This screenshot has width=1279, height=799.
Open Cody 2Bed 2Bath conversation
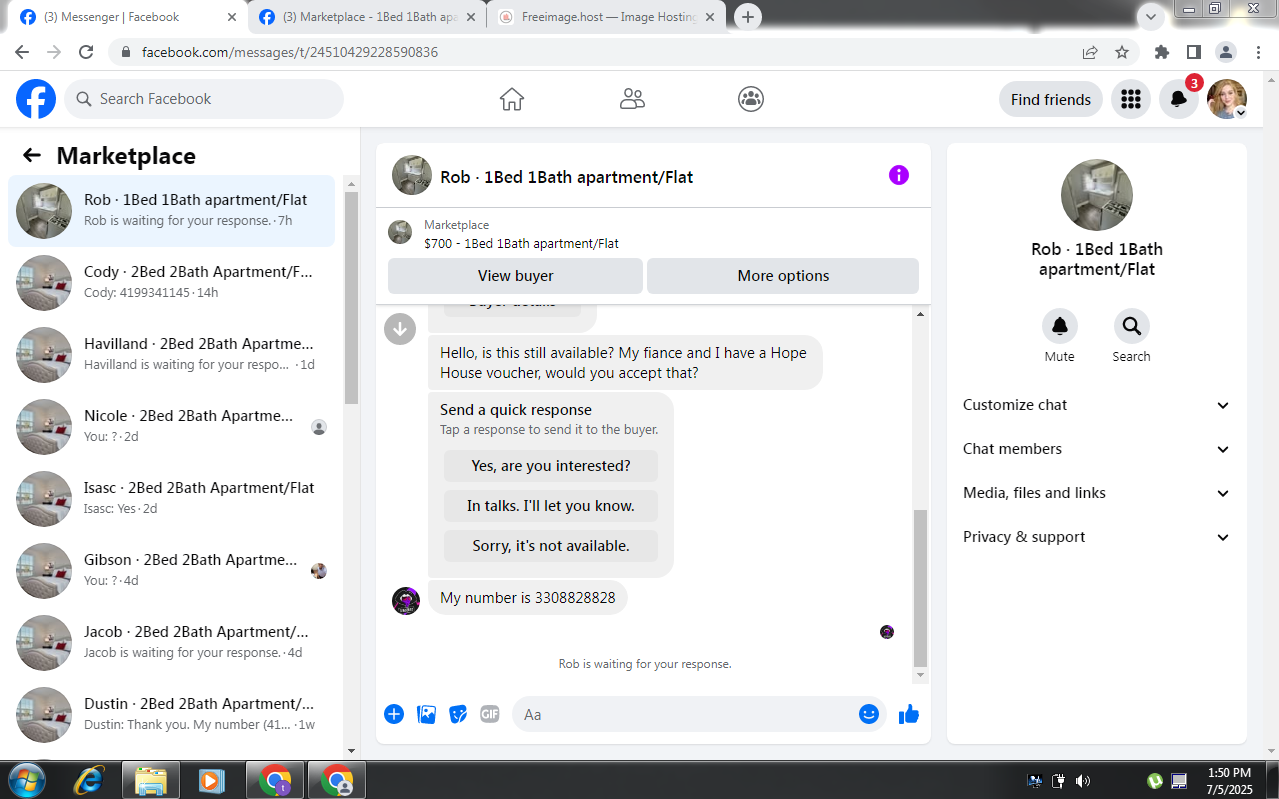point(172,282)
